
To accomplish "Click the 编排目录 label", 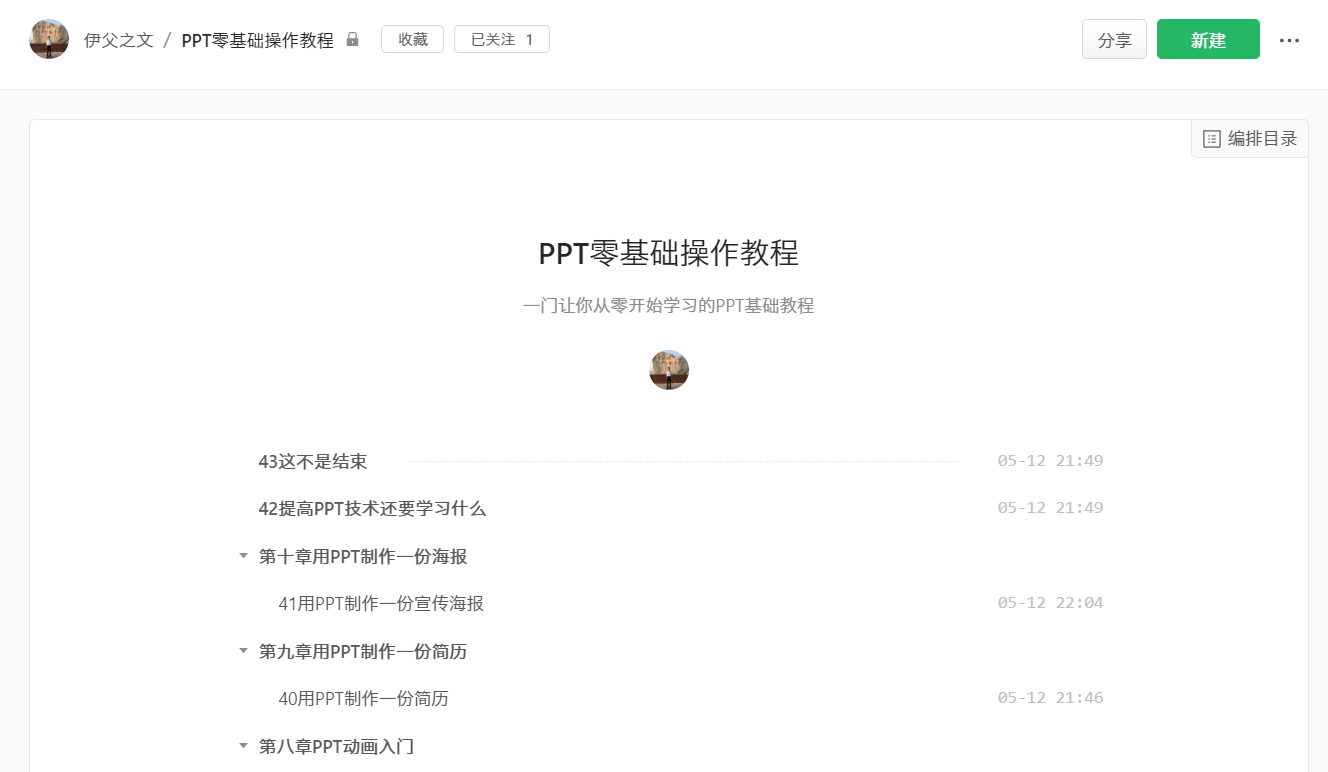I will pos(1262,139).
